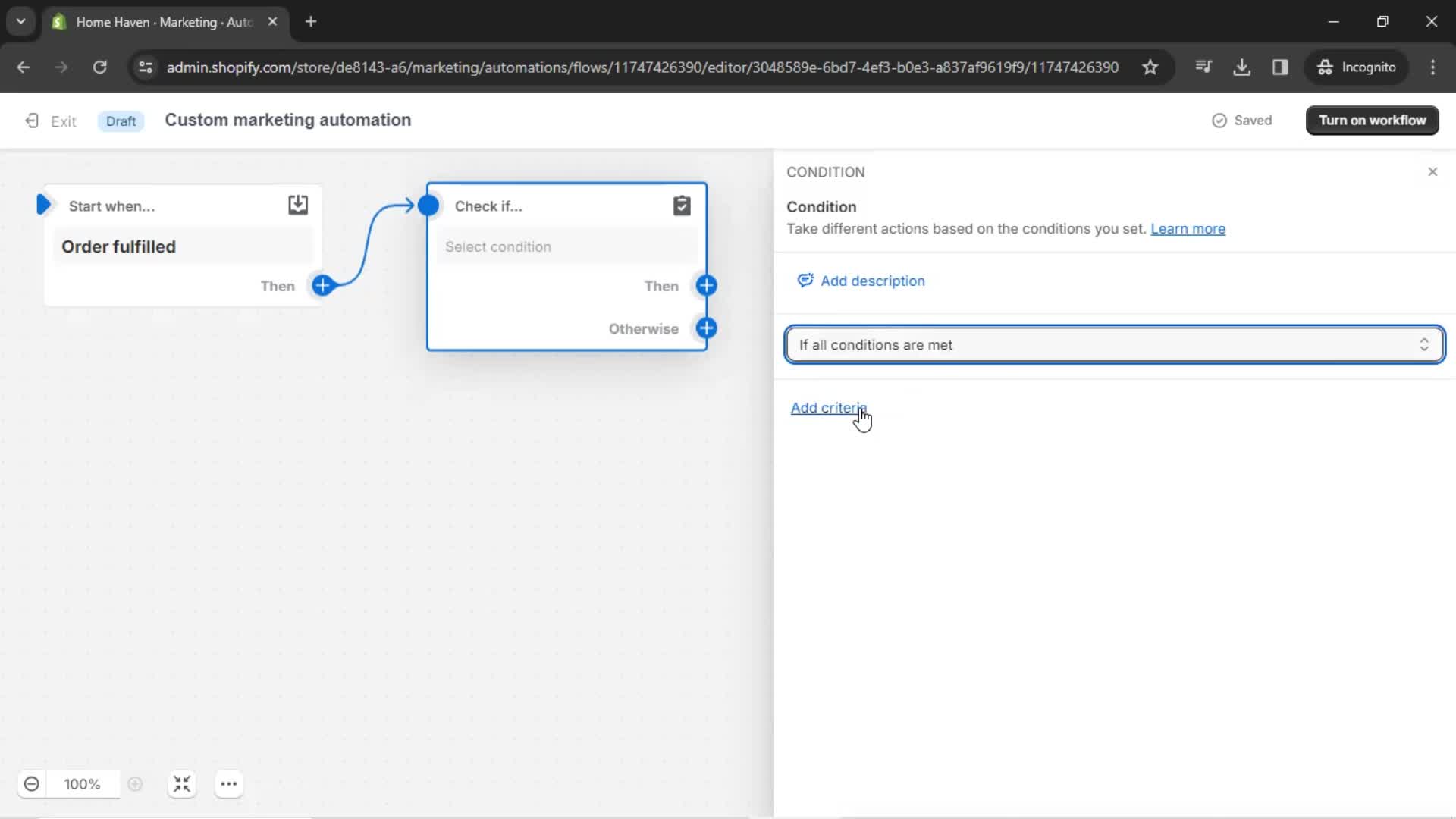Click the condition checkmark icon
The width and height of the screenshot is (1456, 819).
click(682, 206)
